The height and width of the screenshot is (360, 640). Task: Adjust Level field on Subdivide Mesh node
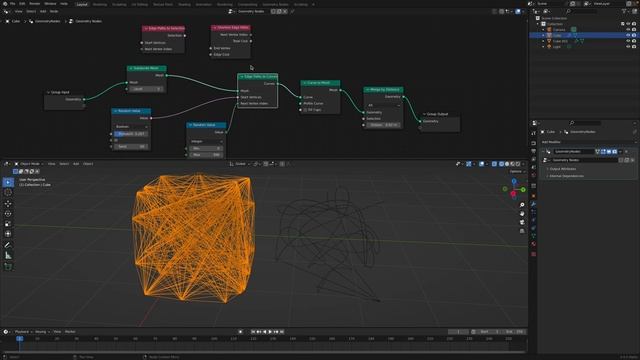point(146,89)
